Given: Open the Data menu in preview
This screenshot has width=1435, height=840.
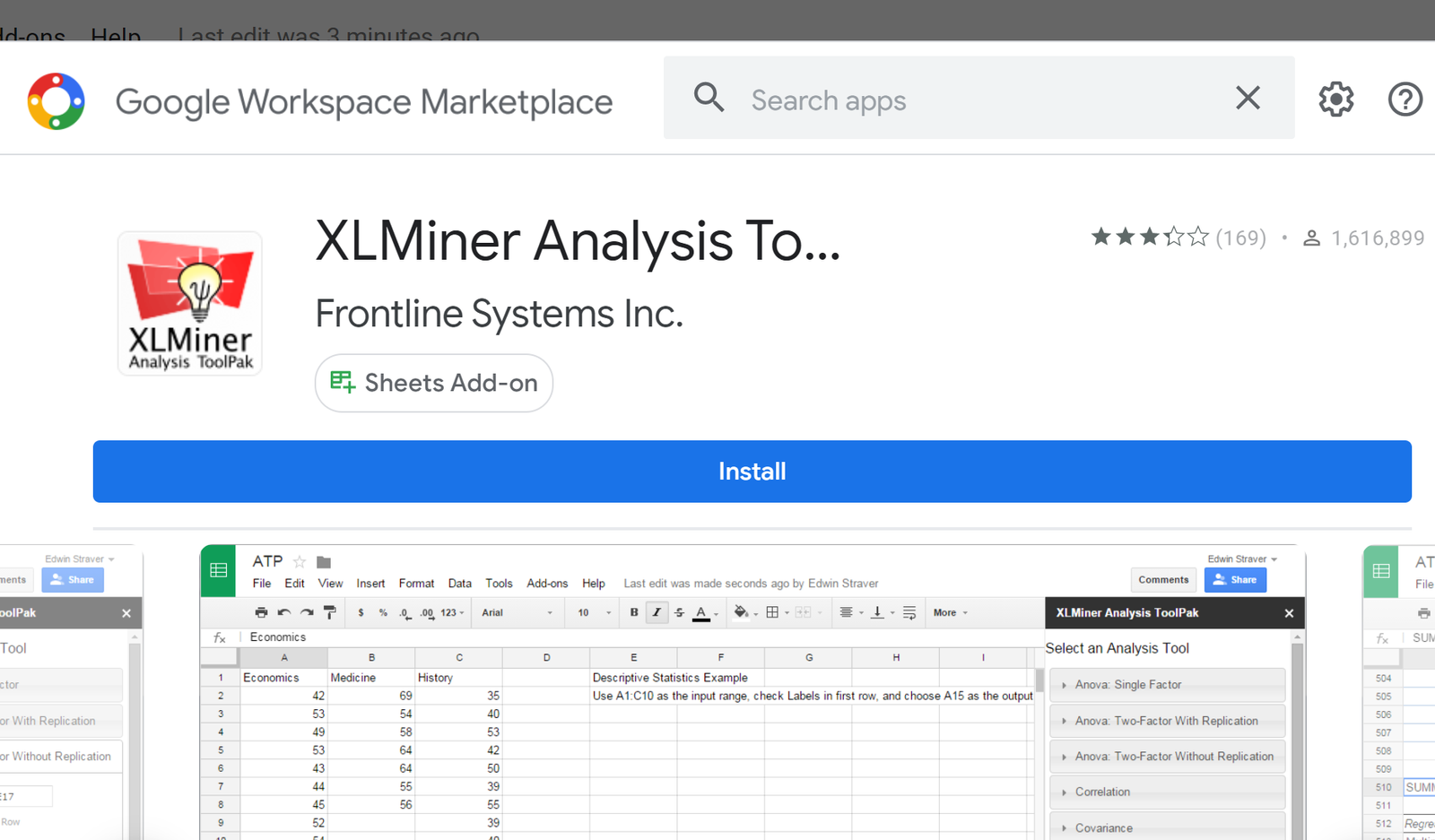Looking at the screenshot, I should pos(459,584).
